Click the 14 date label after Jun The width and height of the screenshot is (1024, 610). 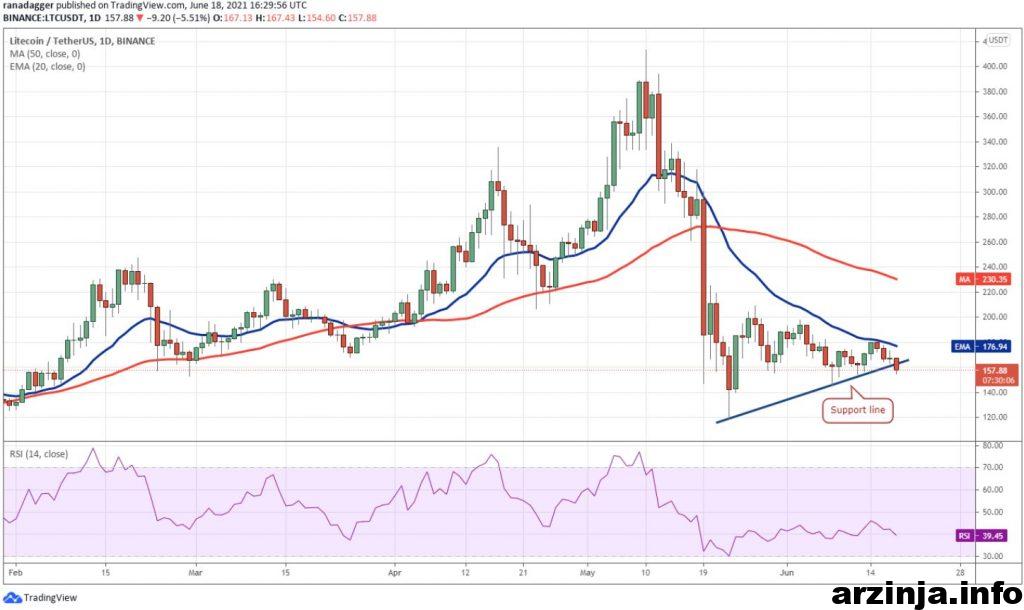[871, 573]
